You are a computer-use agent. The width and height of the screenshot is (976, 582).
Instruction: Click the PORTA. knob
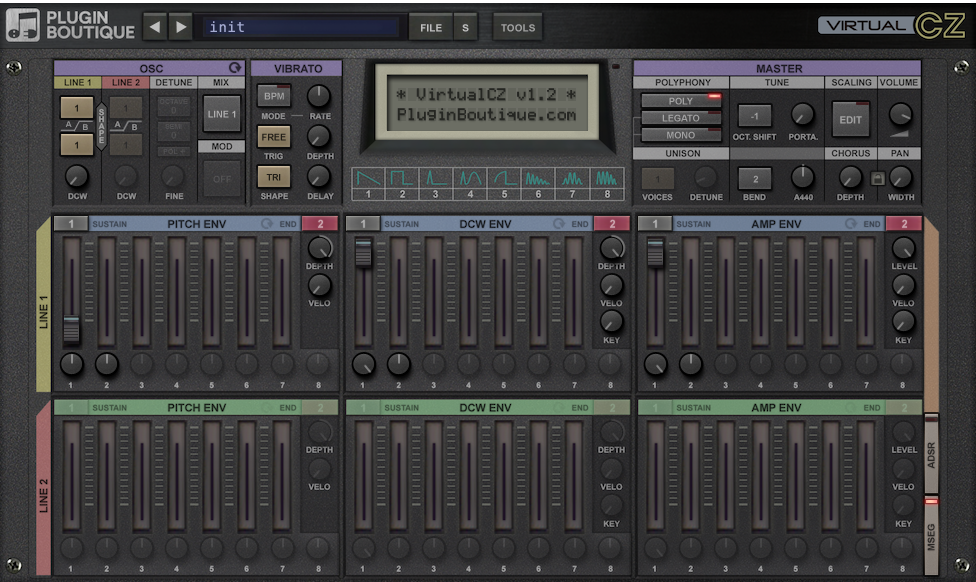(802, 115)
